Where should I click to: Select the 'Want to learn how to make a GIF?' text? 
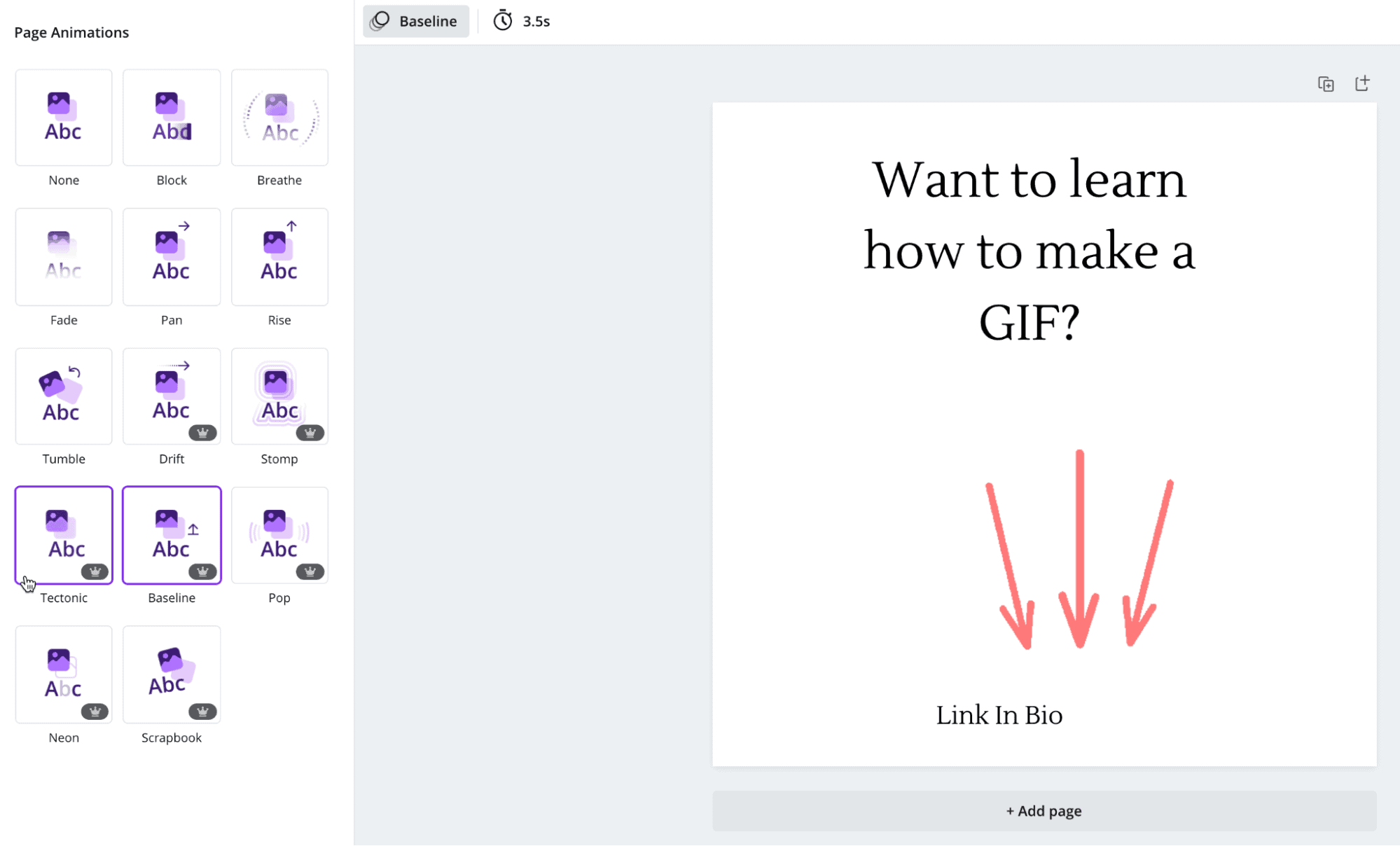click(x=1030, y=251)
